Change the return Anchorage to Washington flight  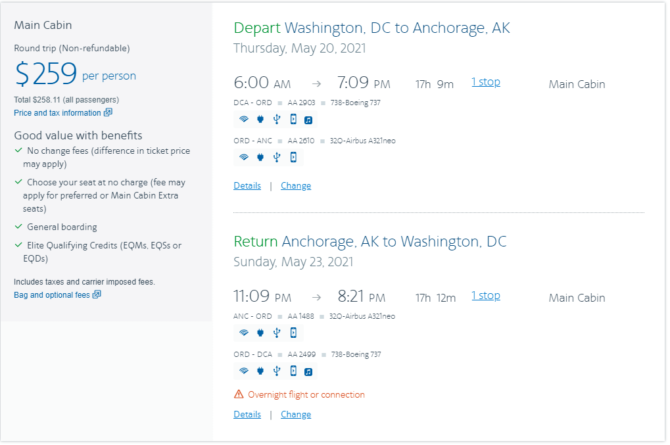coord(296,414)
